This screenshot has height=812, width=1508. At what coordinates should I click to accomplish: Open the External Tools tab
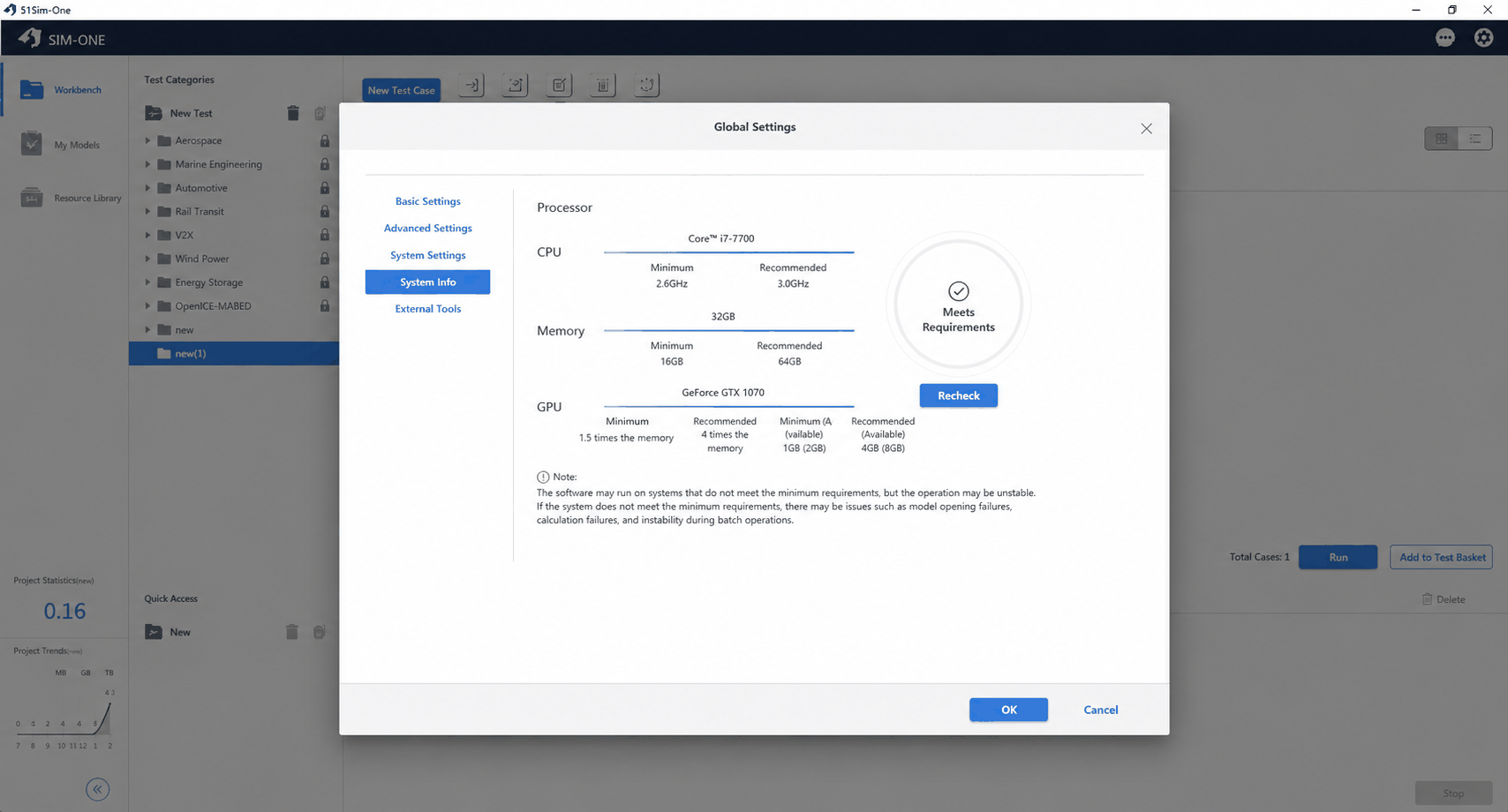(428, 309)
